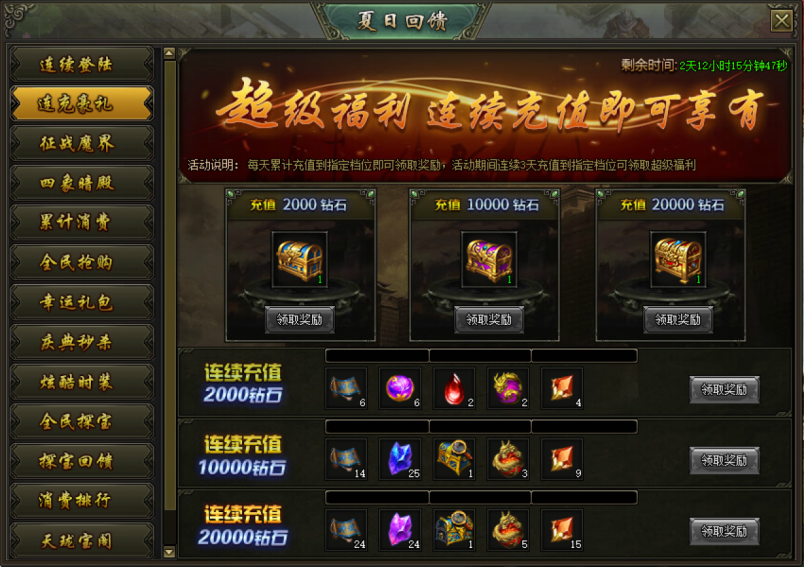Click the sidebar scroll down arrow
Viewport: 804px width, 567px height.
pos(169,552)
